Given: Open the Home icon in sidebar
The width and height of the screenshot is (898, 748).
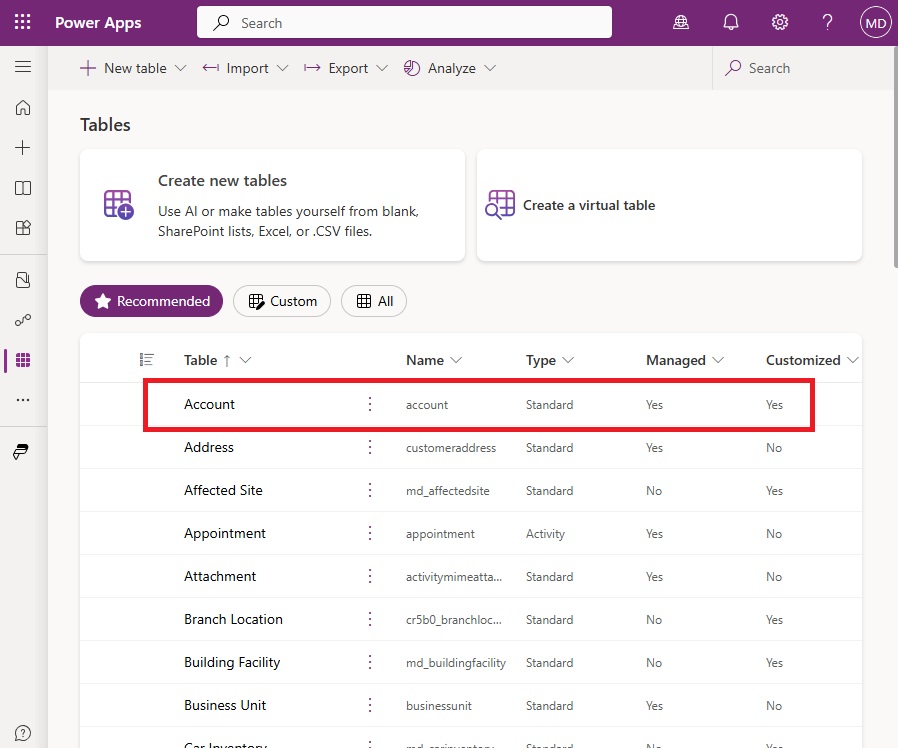Looking at the screenshot, I should pyautogui.click(x=23, y=108).
